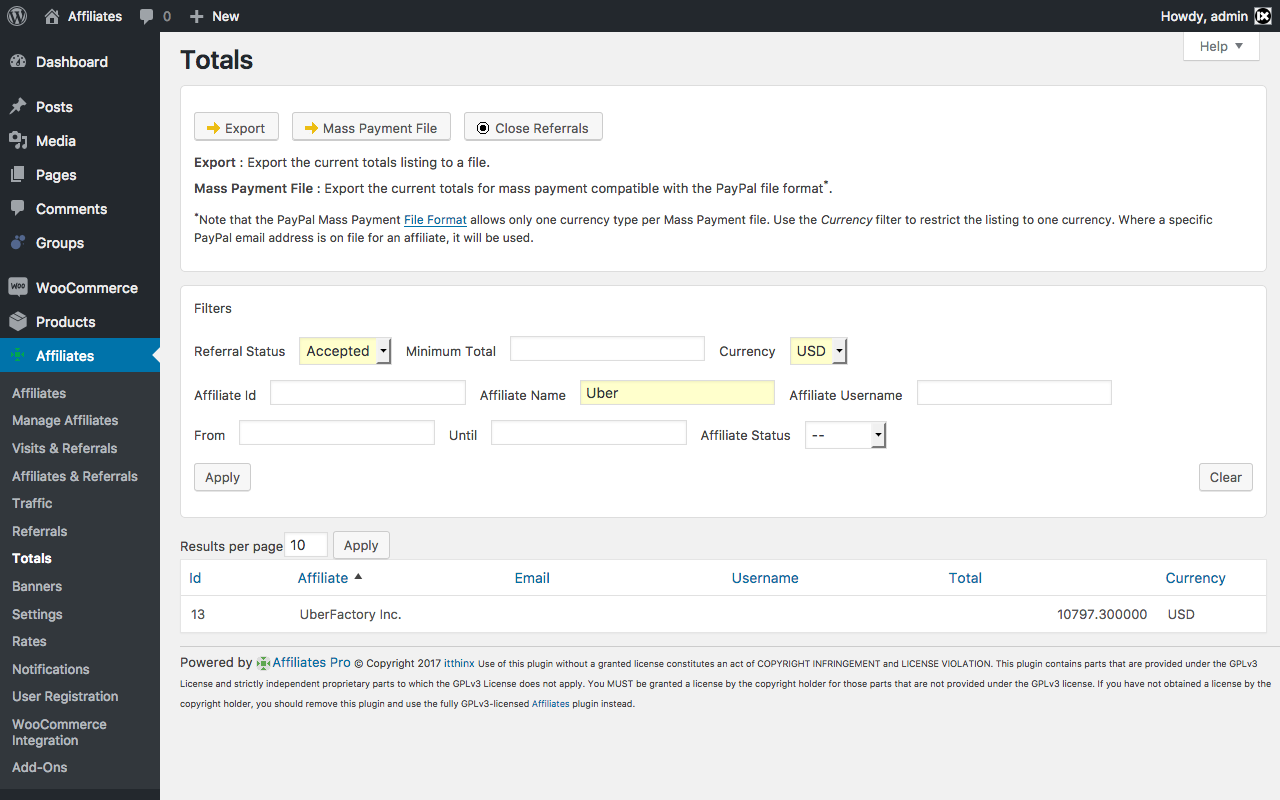Image resolution: width=1280 pixels, height=800 pixels.
Task: Click the Products box icon
Action: (x=18, y=322)
